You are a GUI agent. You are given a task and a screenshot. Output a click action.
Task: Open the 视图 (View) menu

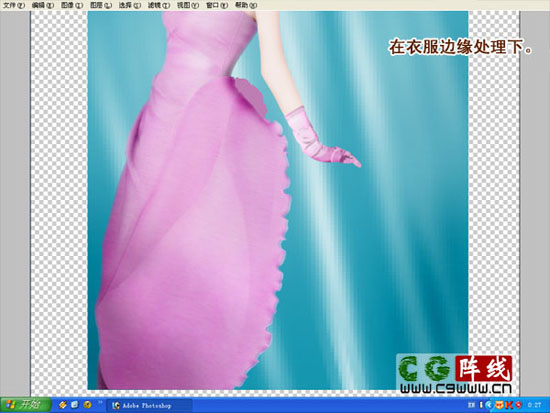[x=188, y=5]
